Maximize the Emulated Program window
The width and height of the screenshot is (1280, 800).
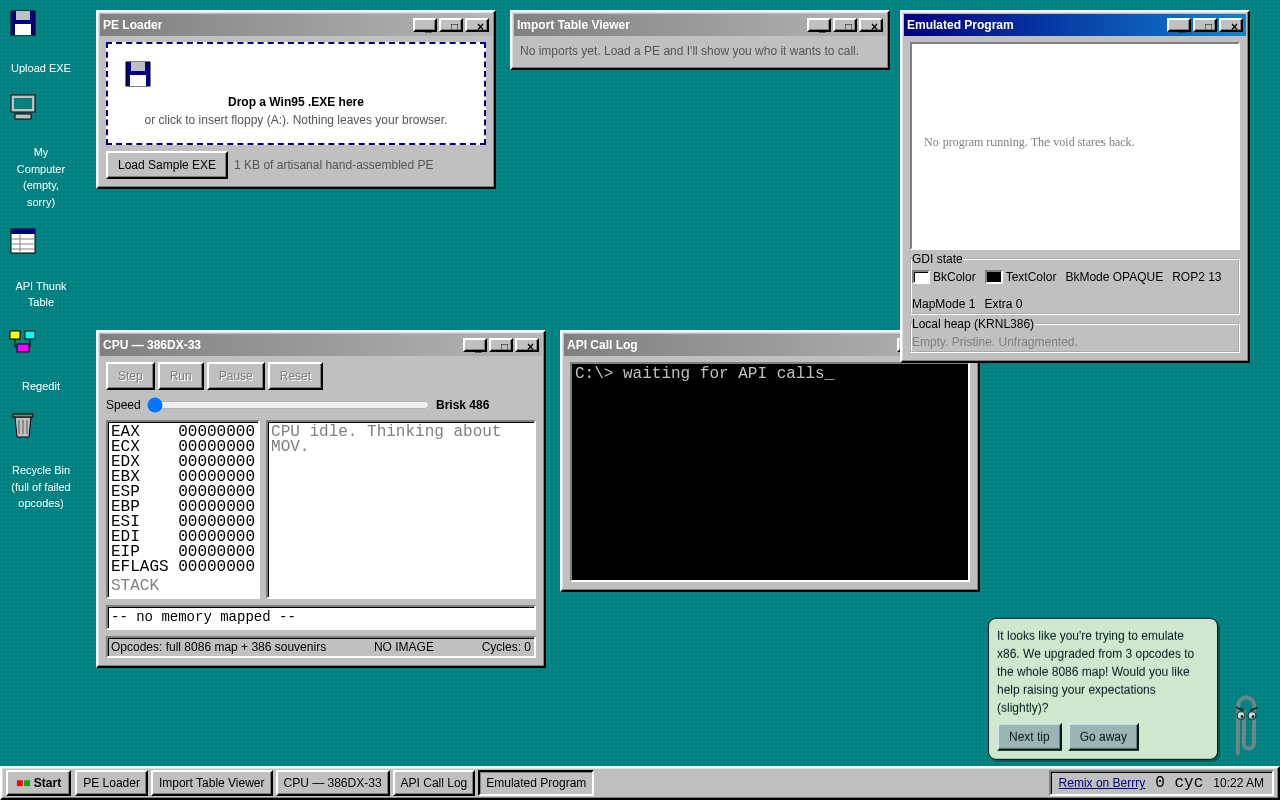pyautogui.click(x=1205, y=25)
